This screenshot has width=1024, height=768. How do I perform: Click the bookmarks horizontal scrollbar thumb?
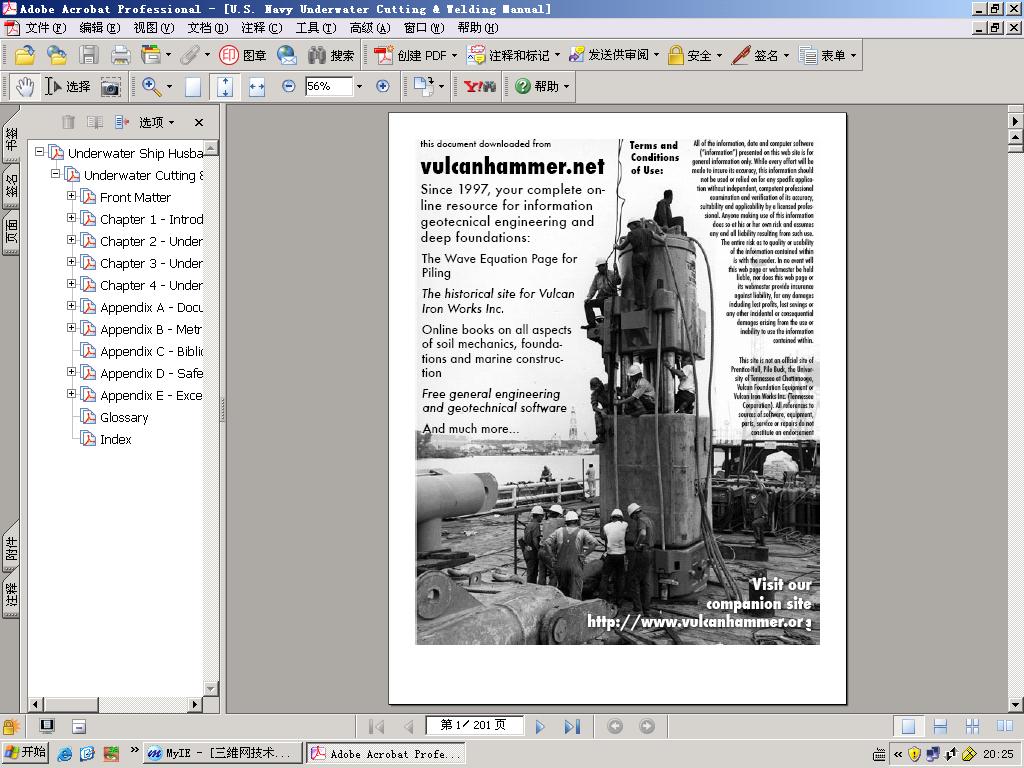point(71,705)
